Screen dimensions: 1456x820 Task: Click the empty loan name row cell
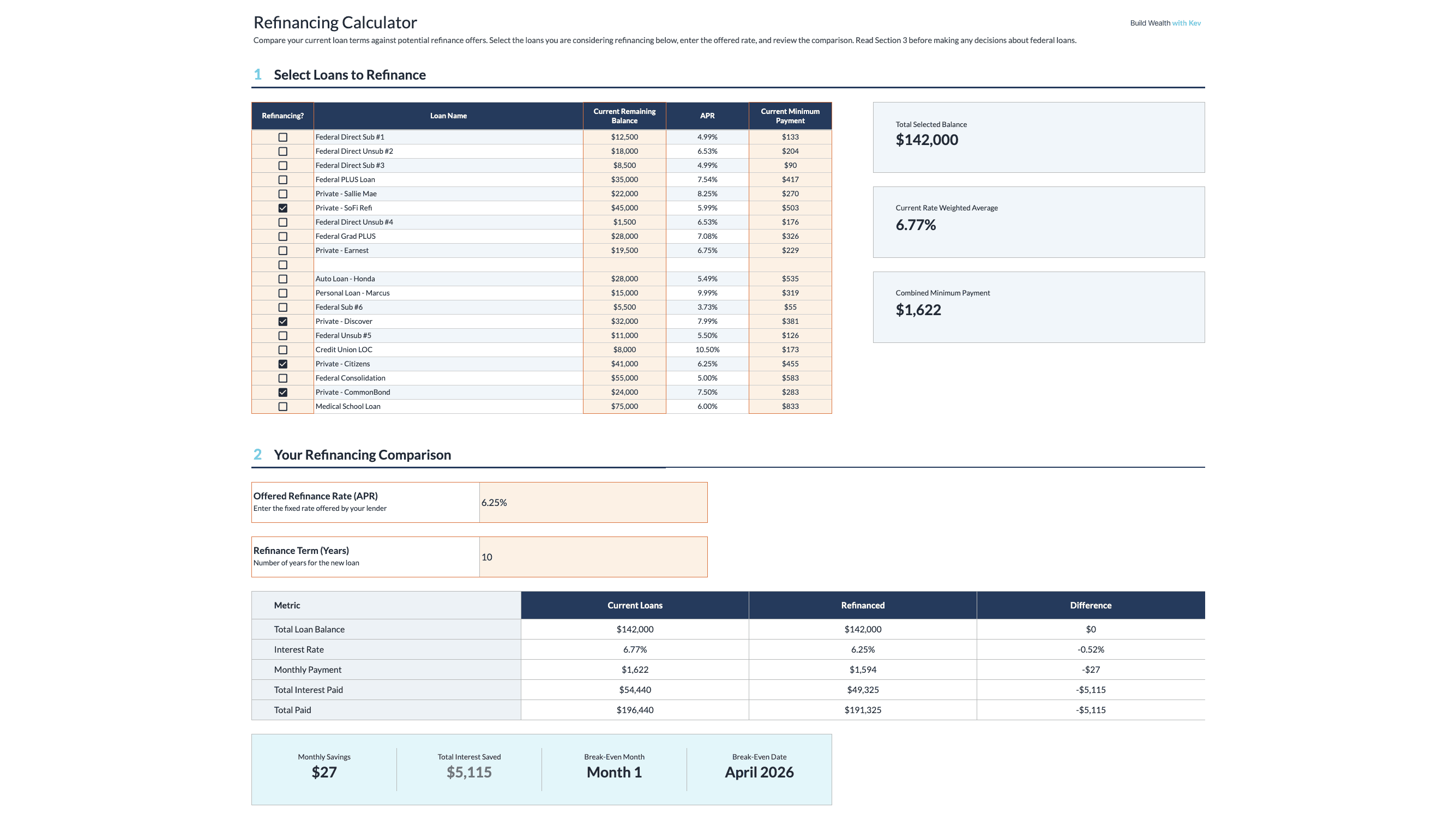[448, 264]
